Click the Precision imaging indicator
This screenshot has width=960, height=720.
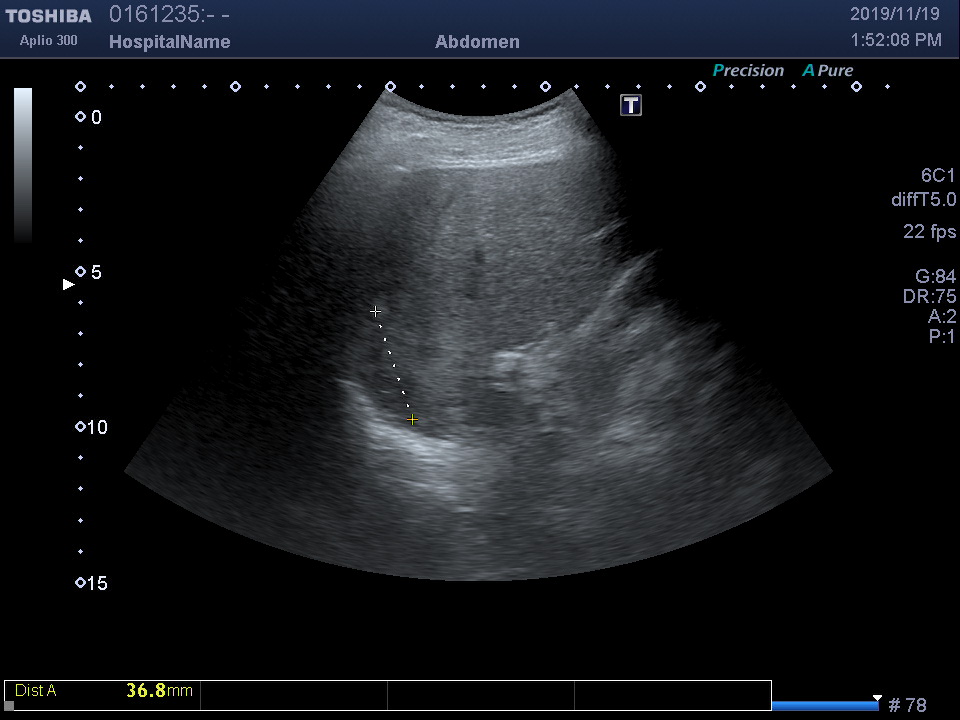[748, 71]
